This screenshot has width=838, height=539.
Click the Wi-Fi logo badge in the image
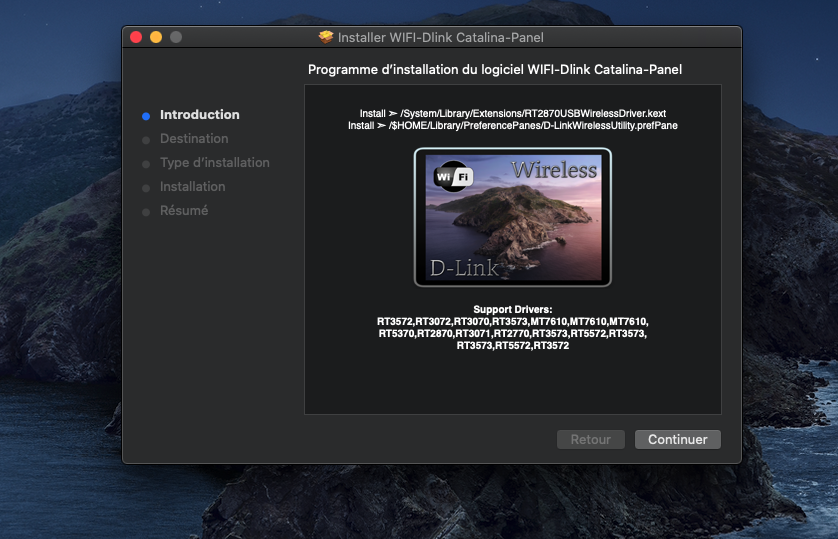coord(454,176)
